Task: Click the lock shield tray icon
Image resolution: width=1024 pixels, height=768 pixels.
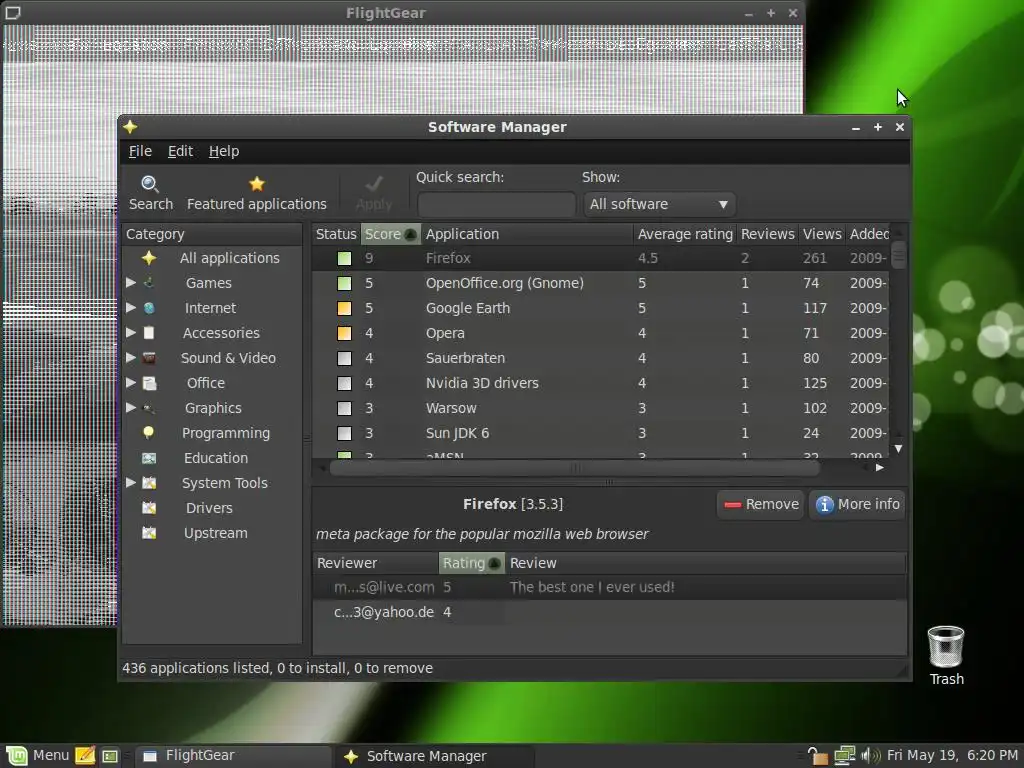Action: coord(817,756)
